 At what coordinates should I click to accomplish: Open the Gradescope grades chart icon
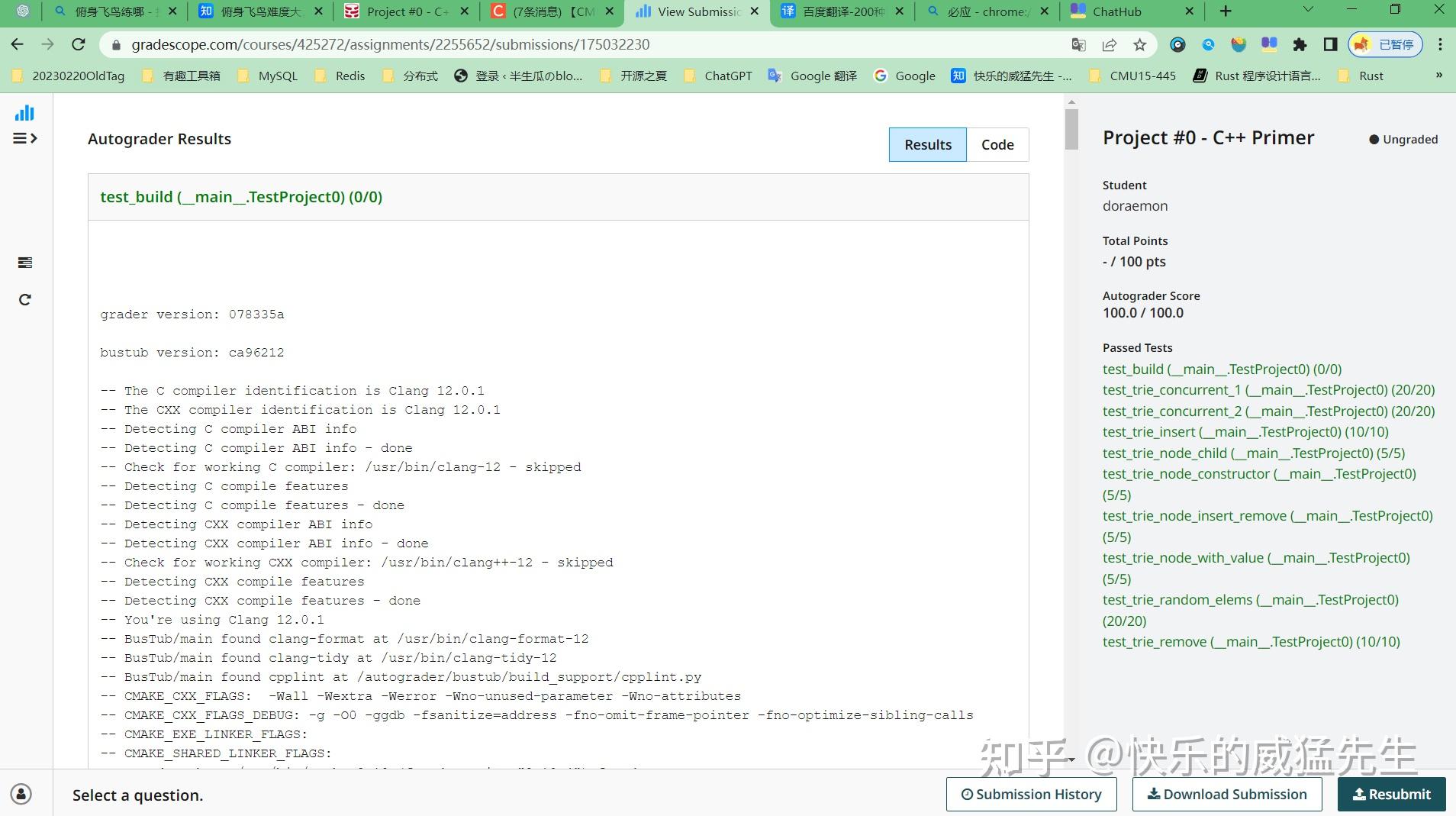point(24,112)
